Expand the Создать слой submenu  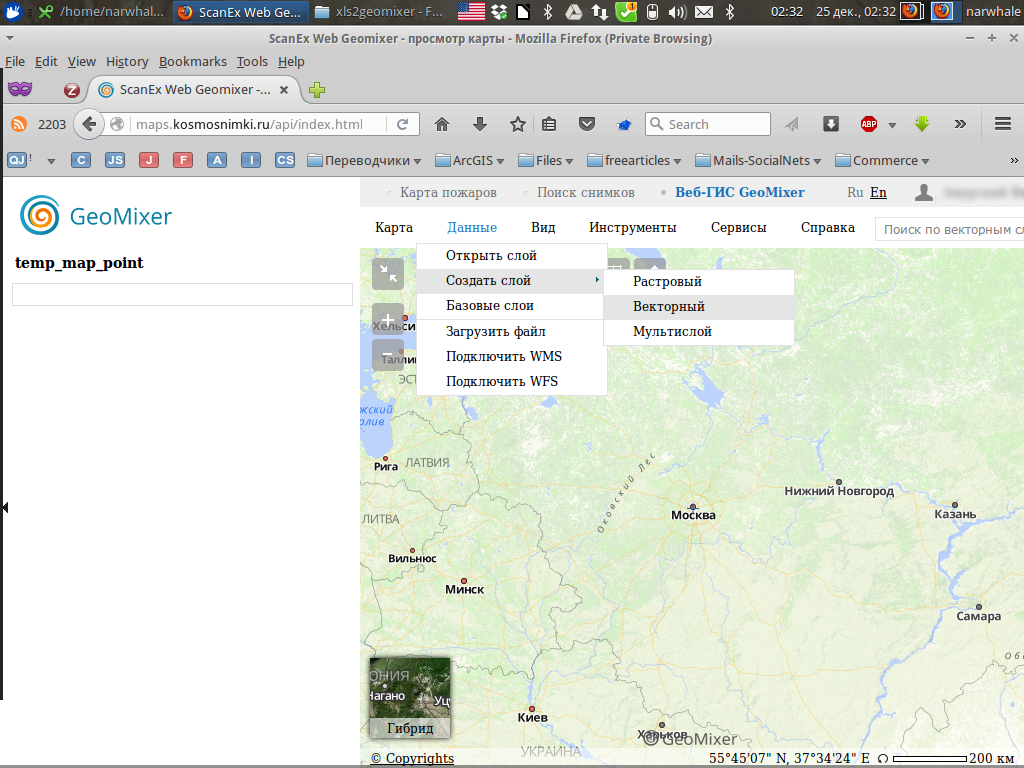(511, 281)
